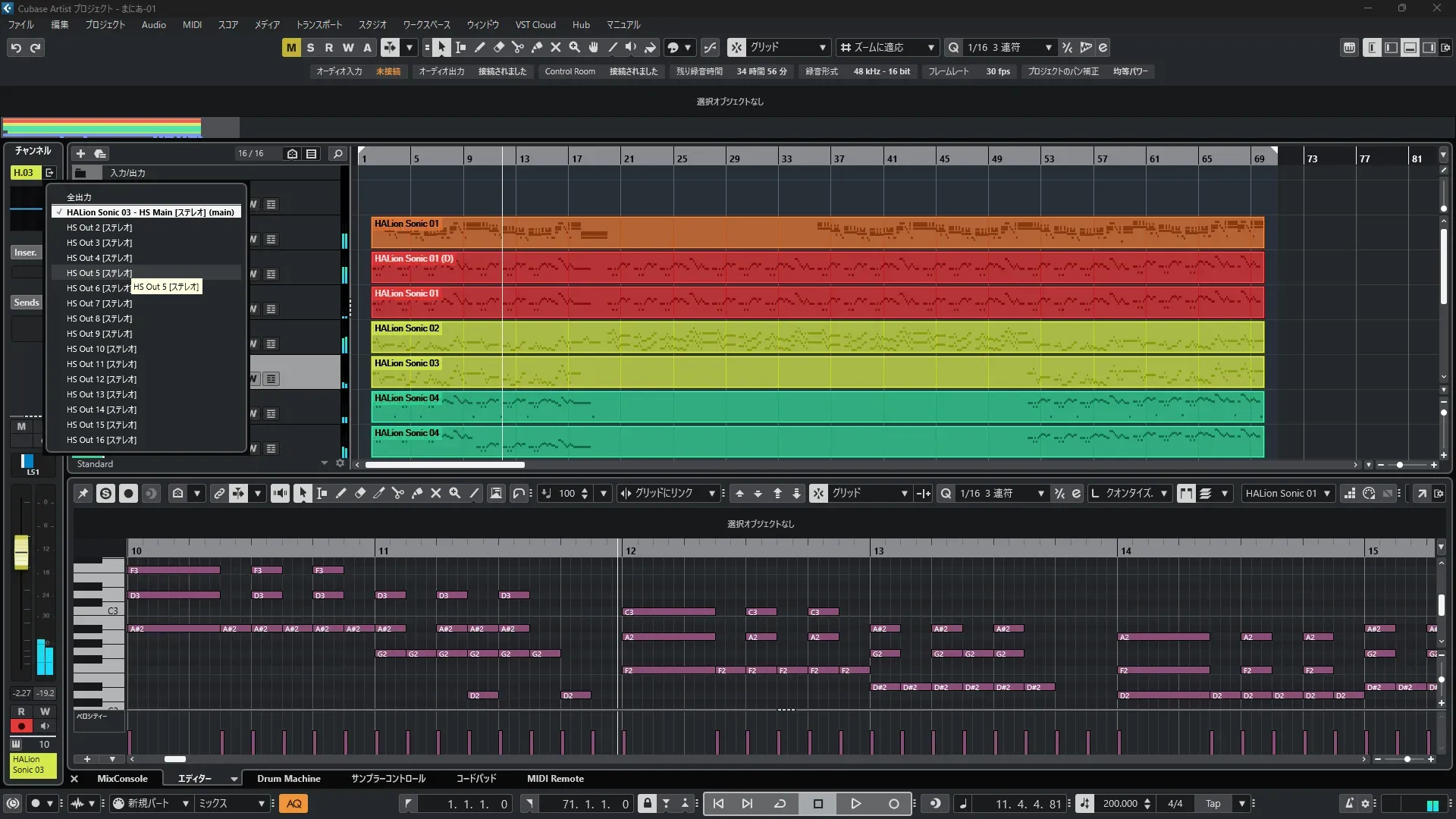
Task: Toggle the yellow M mute-all button
Action: [291, 47]
